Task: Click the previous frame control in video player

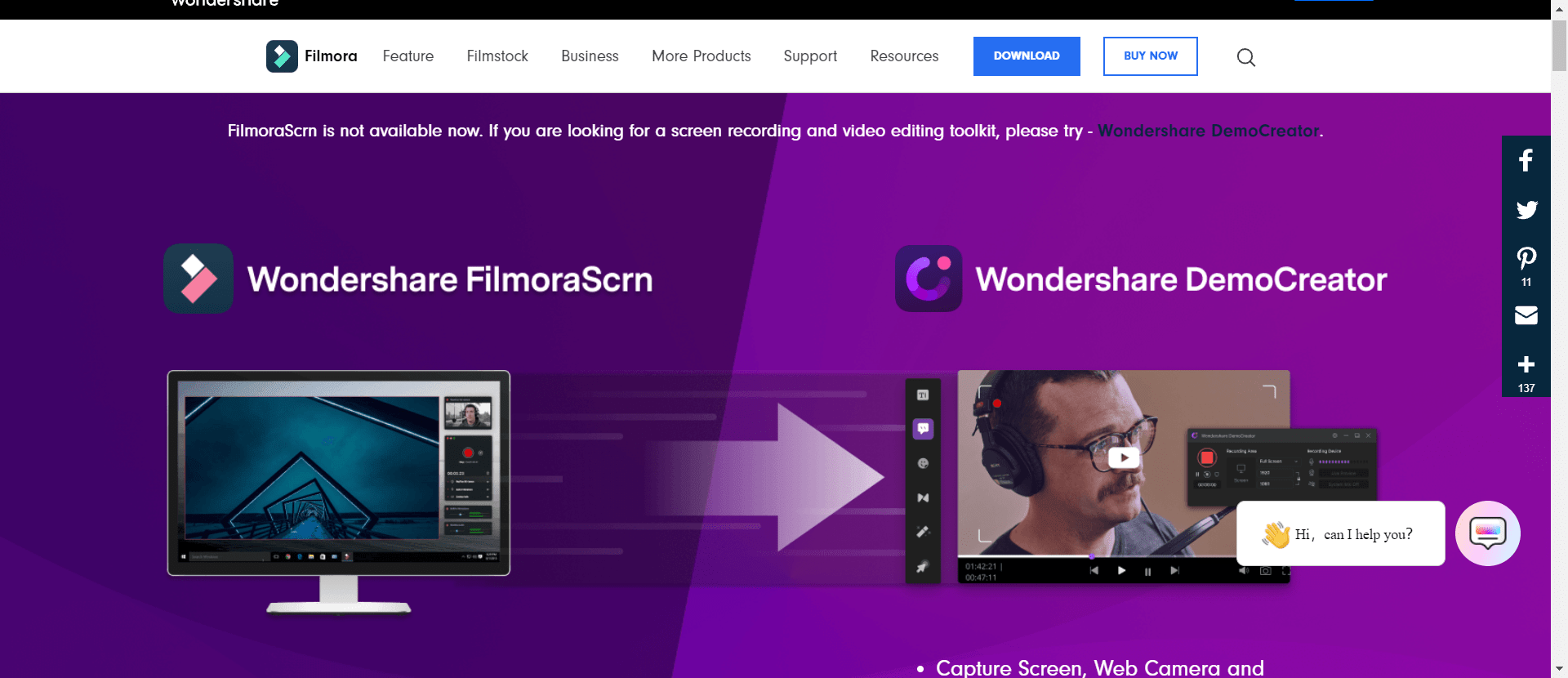Action: coord(1094,570)
